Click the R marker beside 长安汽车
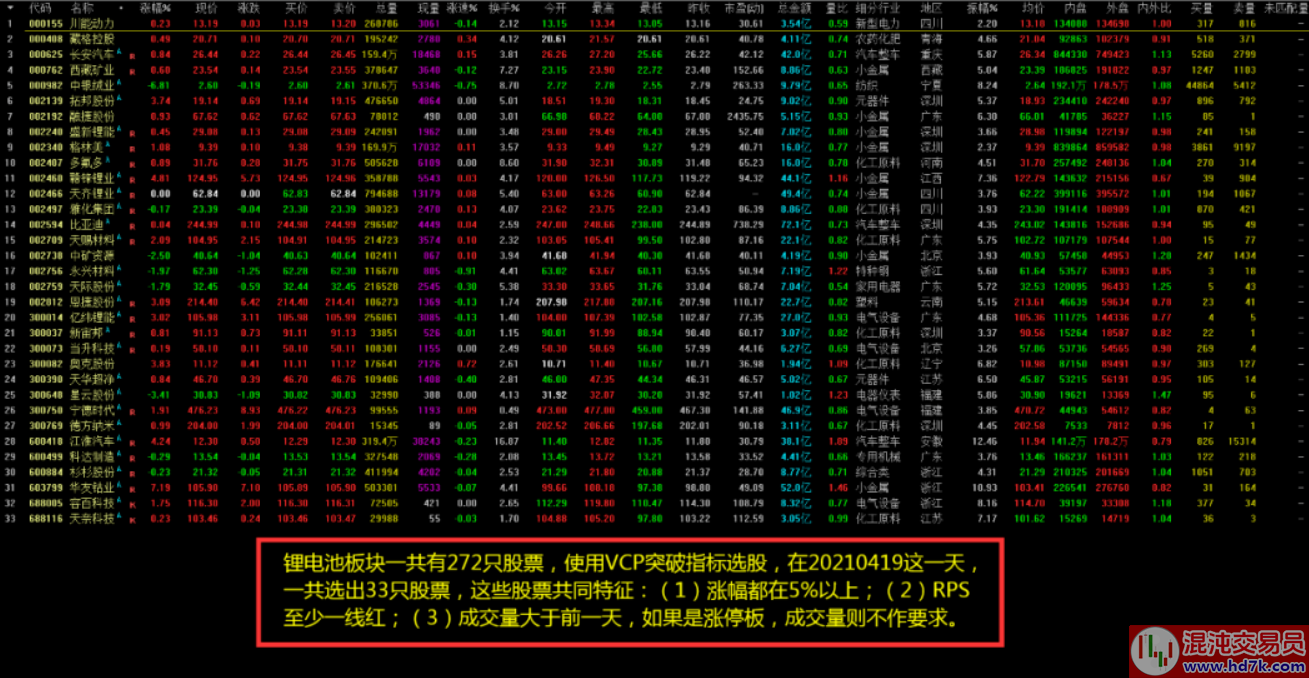 pos(133,57)
